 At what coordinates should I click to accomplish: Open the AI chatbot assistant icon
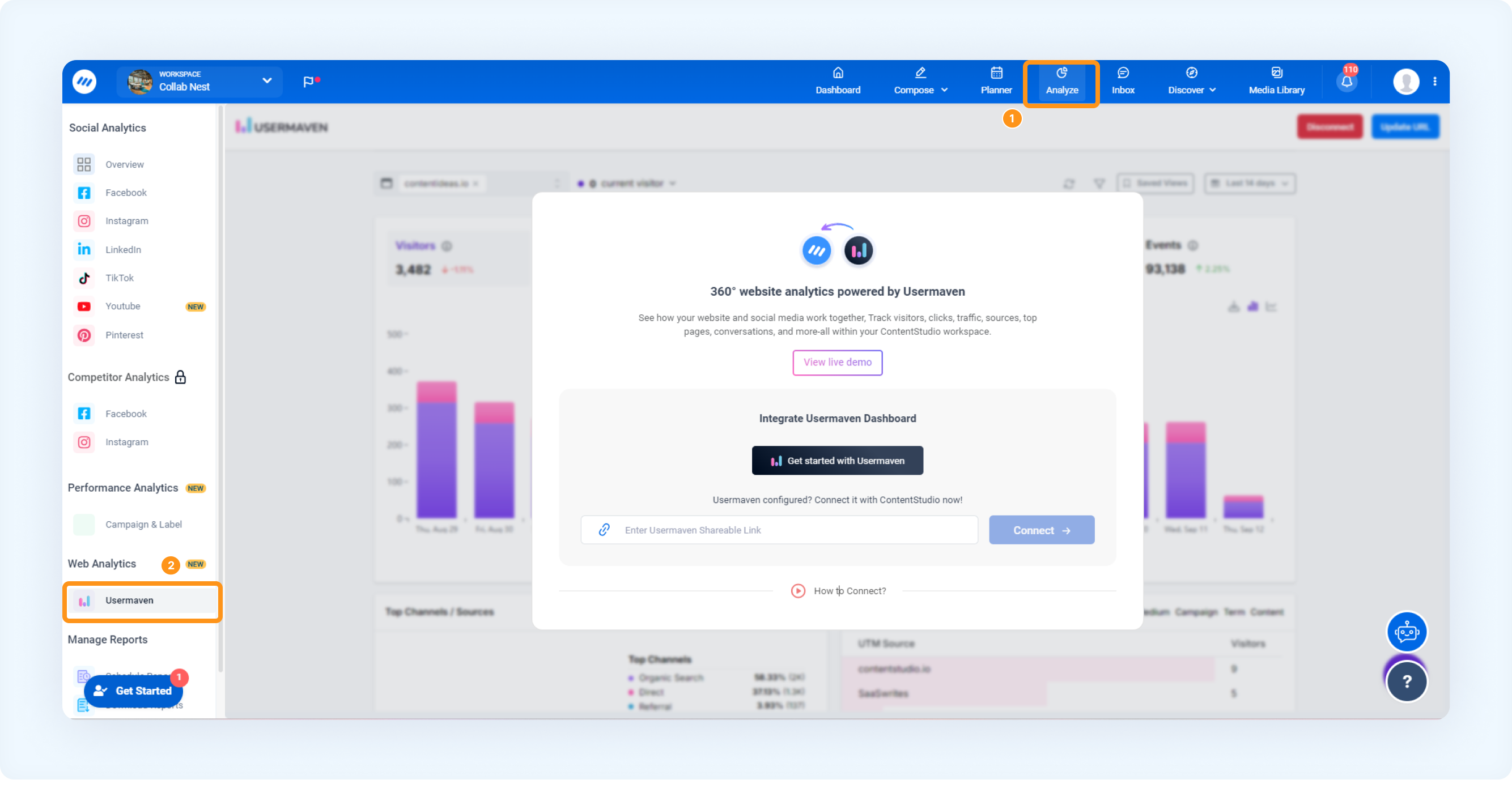click(1407, 632)
